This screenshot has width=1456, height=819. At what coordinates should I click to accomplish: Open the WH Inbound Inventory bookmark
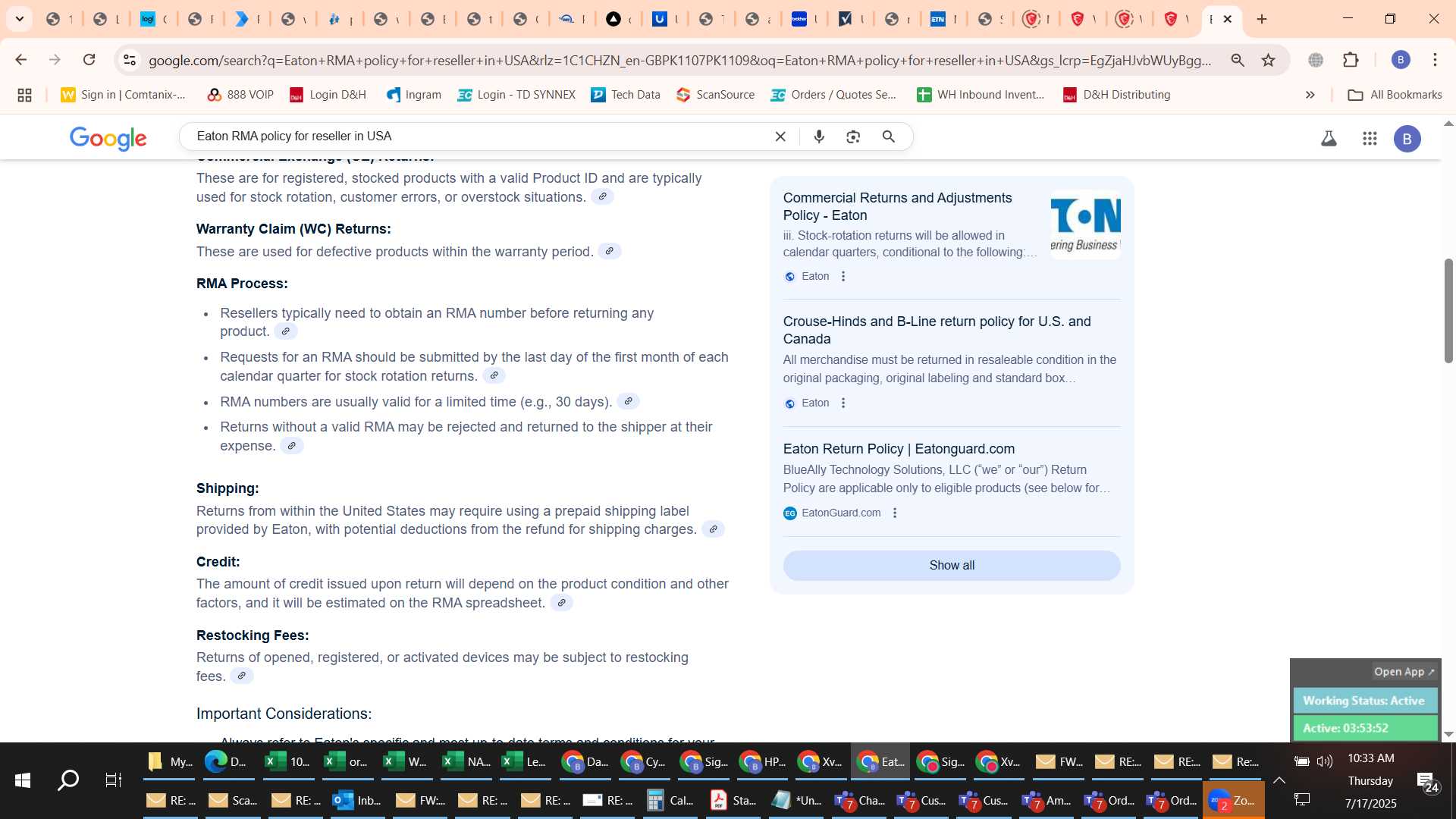pyautogui.click(x=981, y=95)
